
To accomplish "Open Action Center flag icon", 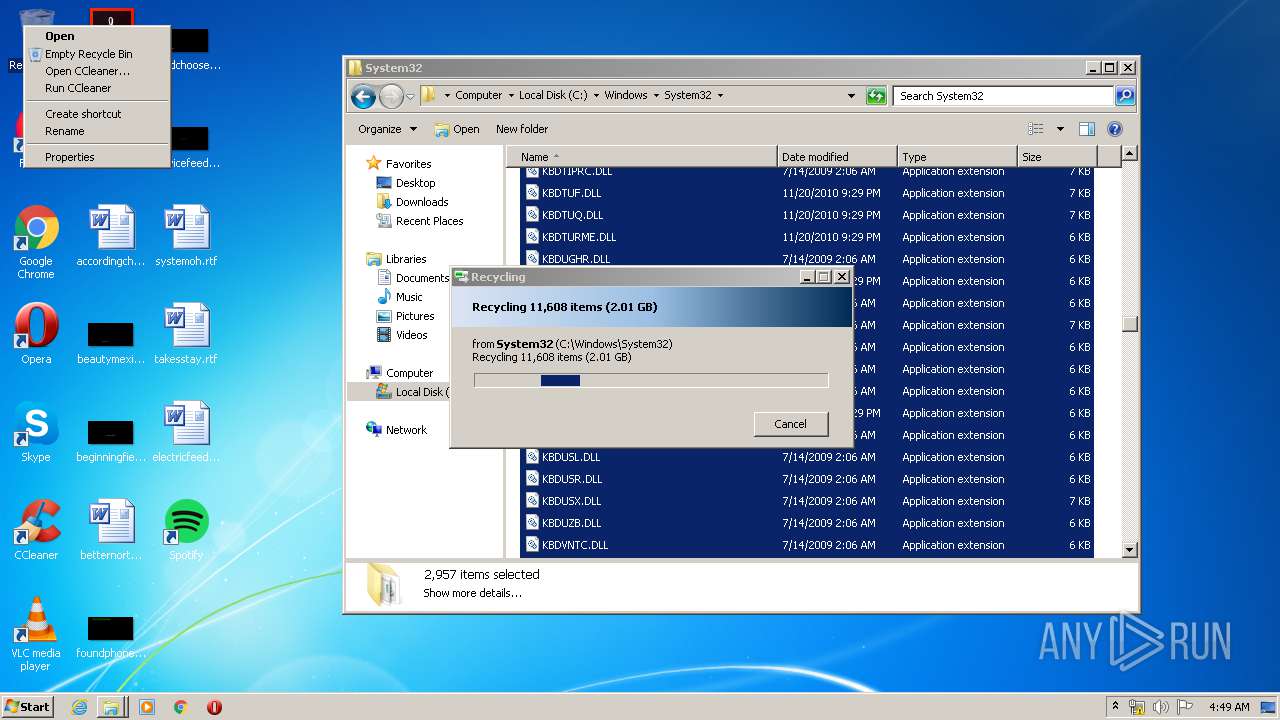I will pyautogui.click(x=1185, y=707).
